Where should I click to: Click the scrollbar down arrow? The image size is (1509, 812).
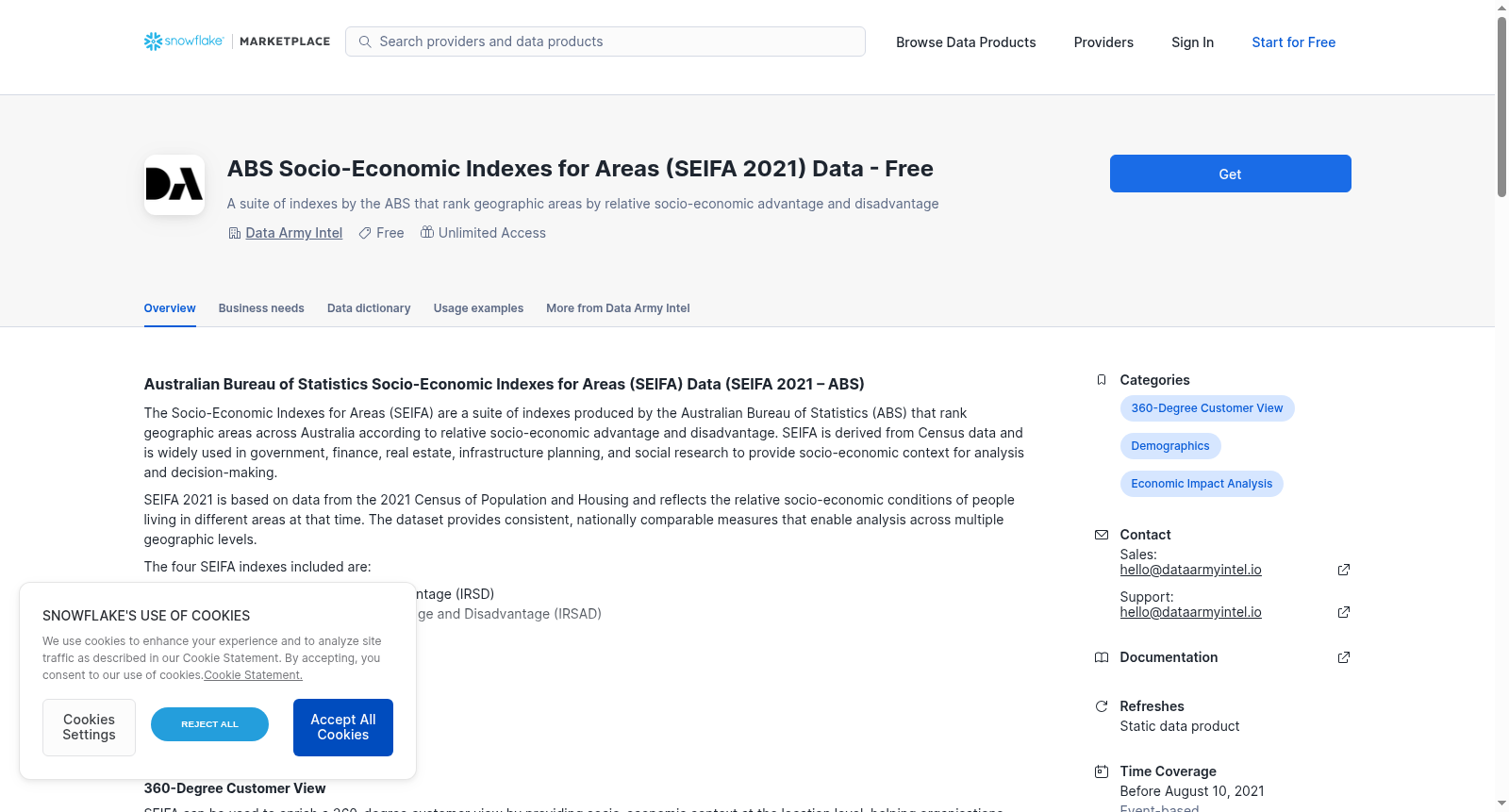(x=1501, y=804)
